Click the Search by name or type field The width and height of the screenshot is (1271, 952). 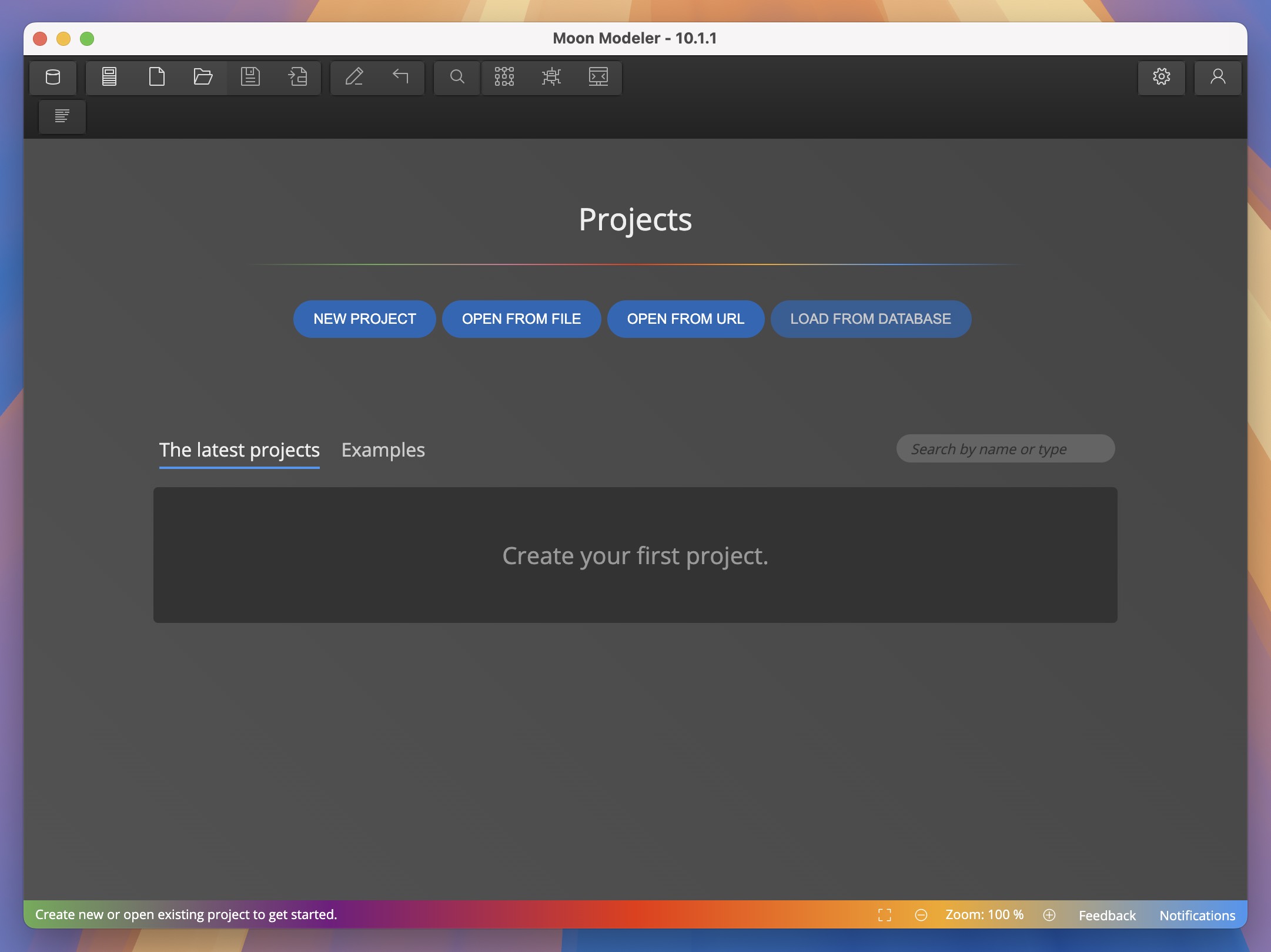(x=1005, y=448)
